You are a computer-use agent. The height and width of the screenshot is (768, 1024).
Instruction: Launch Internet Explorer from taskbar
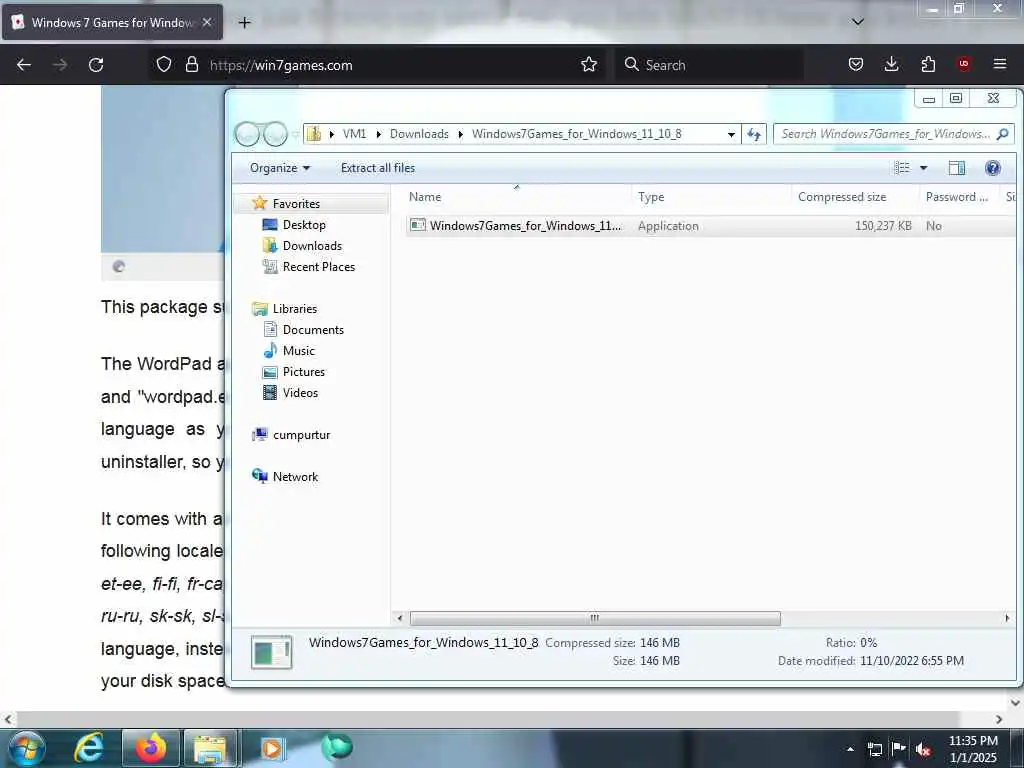88,748
